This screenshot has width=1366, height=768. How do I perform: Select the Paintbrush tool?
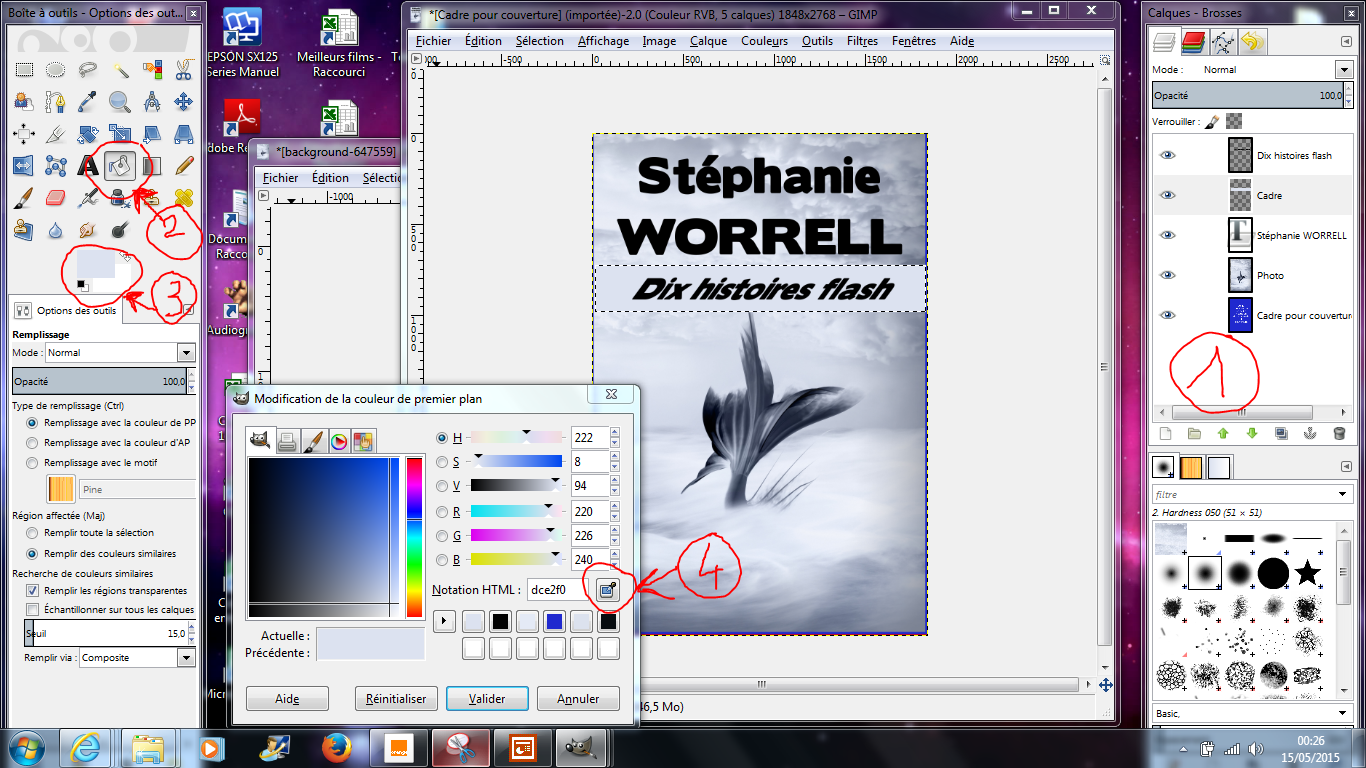point(24,197)
